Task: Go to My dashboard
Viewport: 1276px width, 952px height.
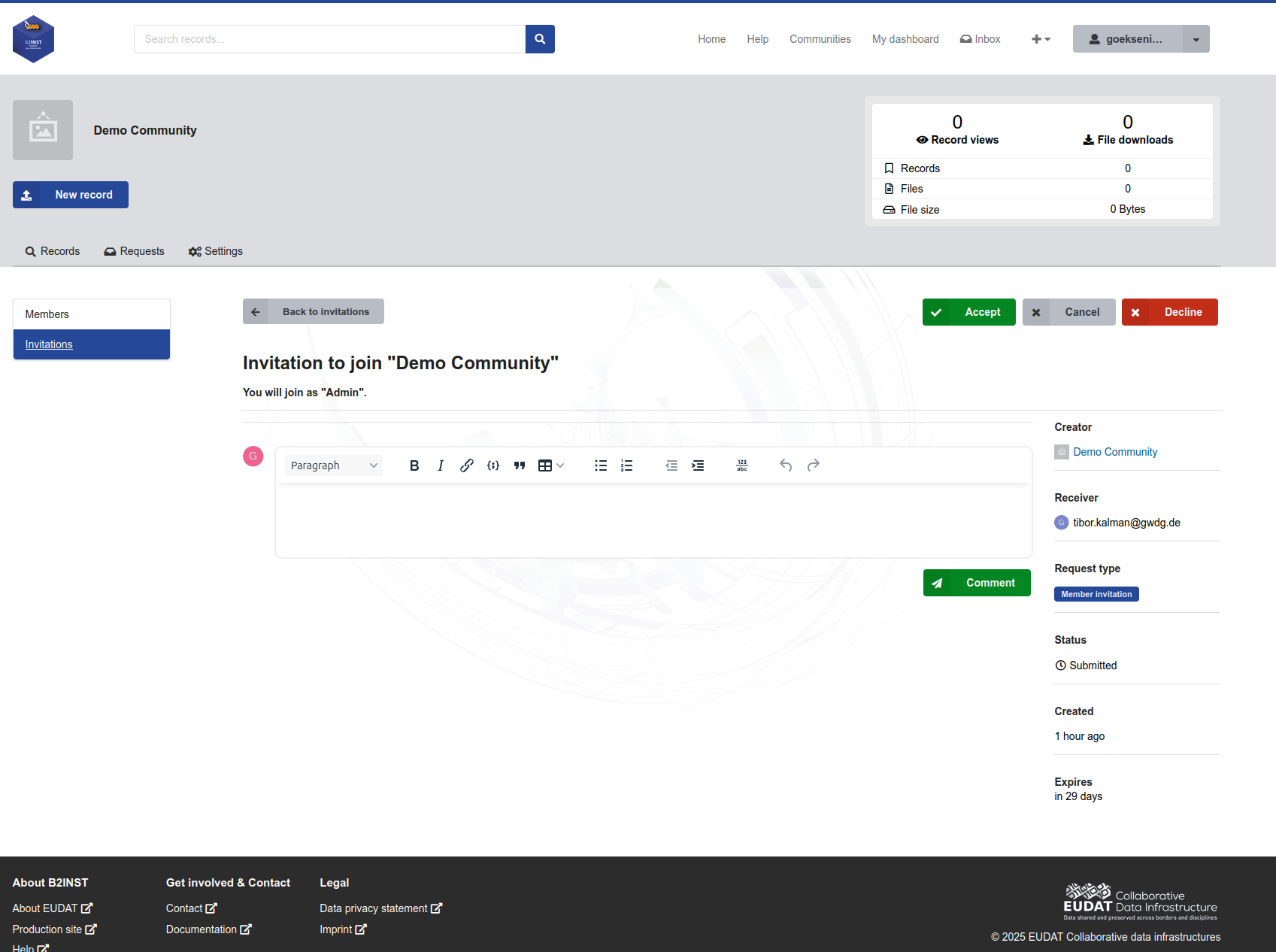Action: point(905,39)
